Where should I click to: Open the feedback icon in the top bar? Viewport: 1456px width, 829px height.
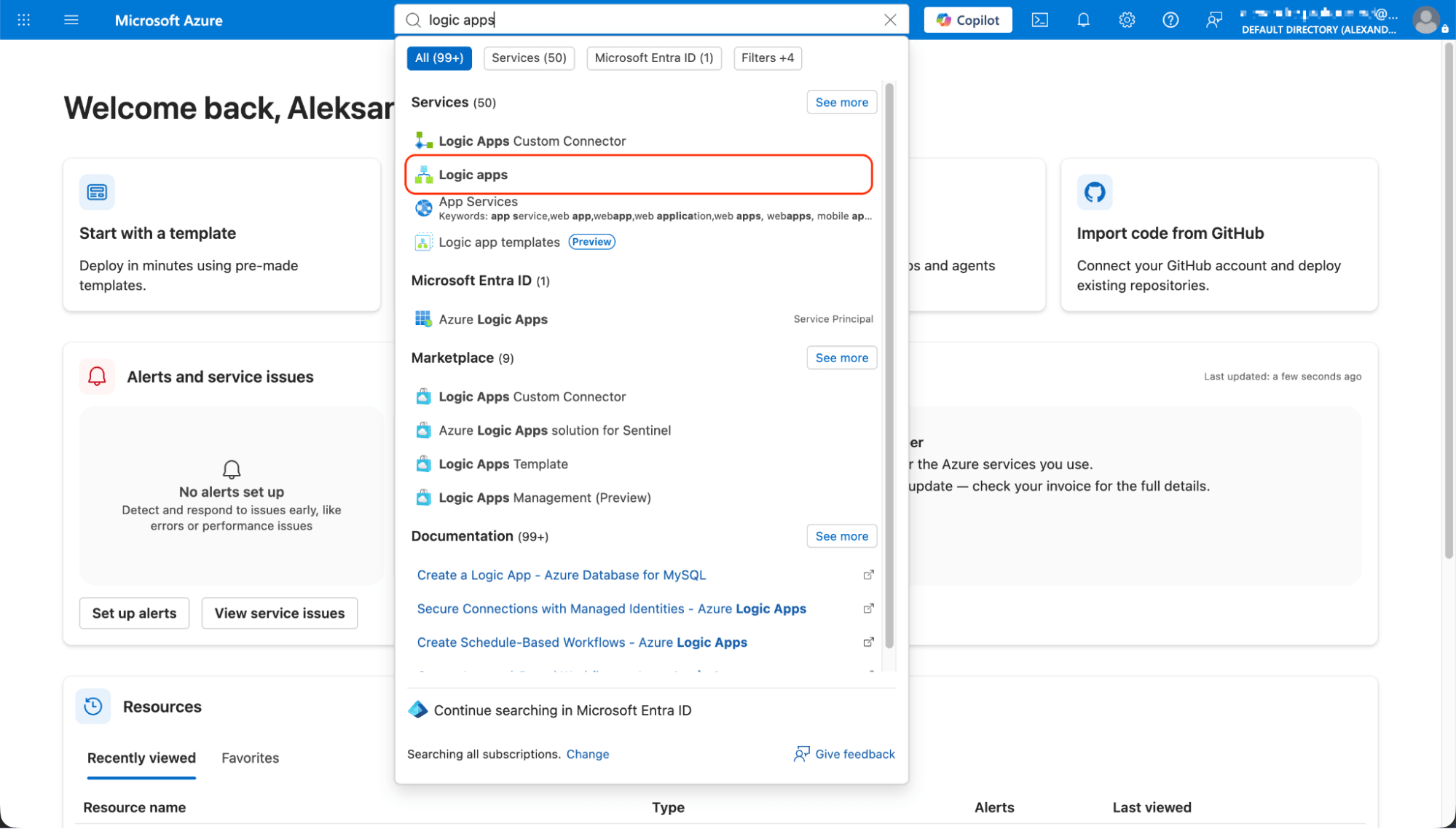pyautogui.click(x=1213, y=20)
